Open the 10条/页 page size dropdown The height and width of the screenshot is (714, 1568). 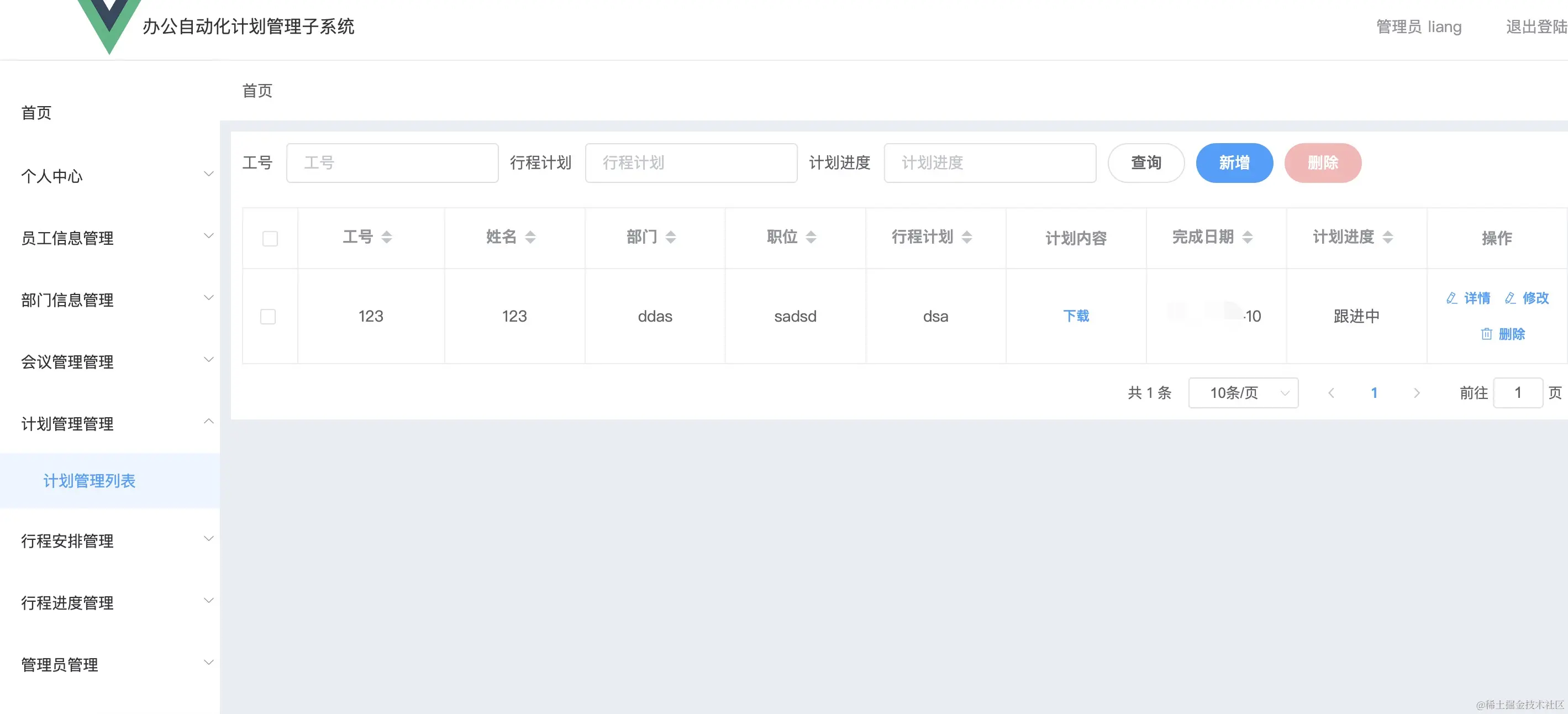pos(1243,392)
